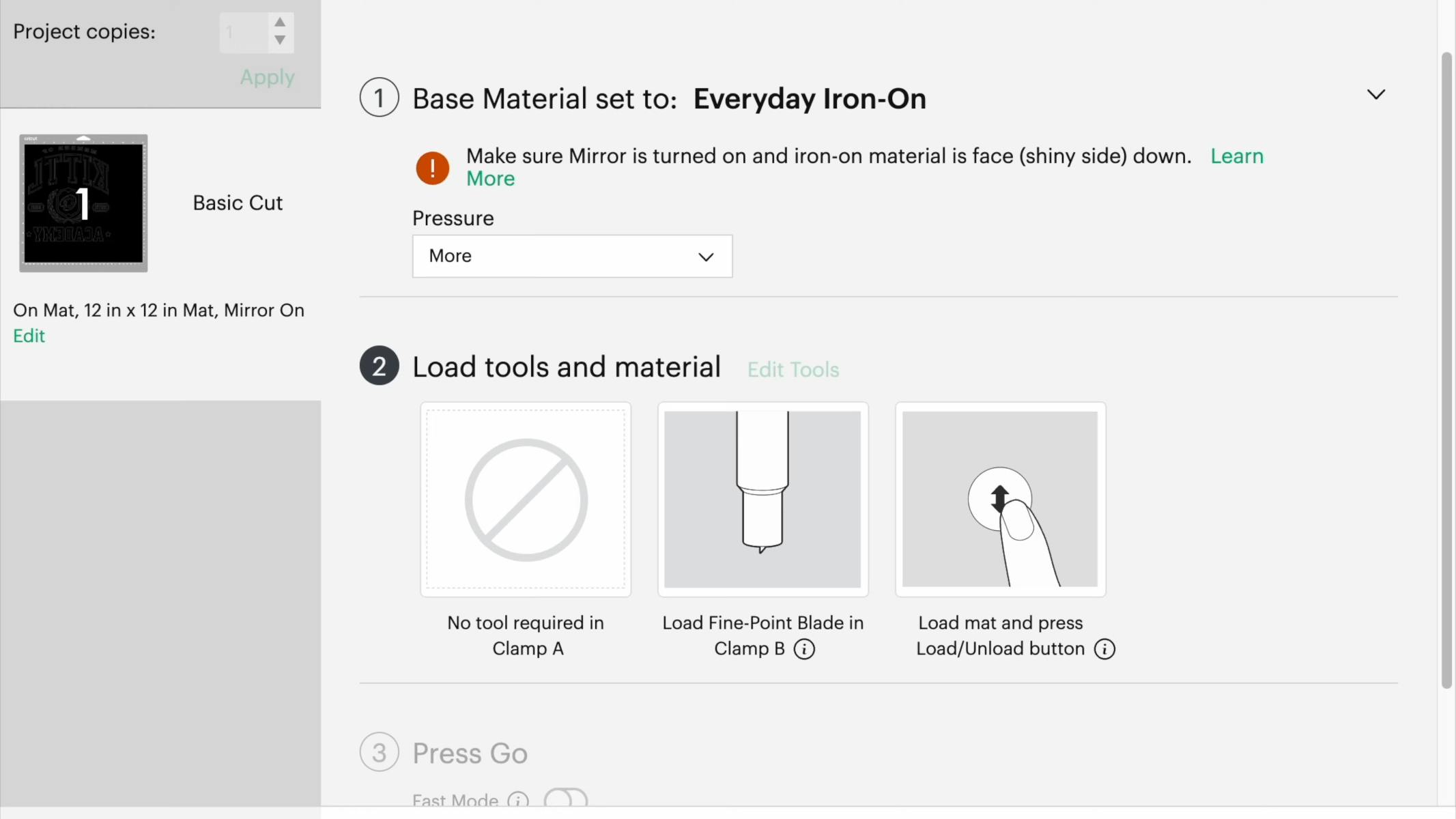Open the Learn More link
The height and width of the screenshot is (819, 1456).
coord(1236,156)
